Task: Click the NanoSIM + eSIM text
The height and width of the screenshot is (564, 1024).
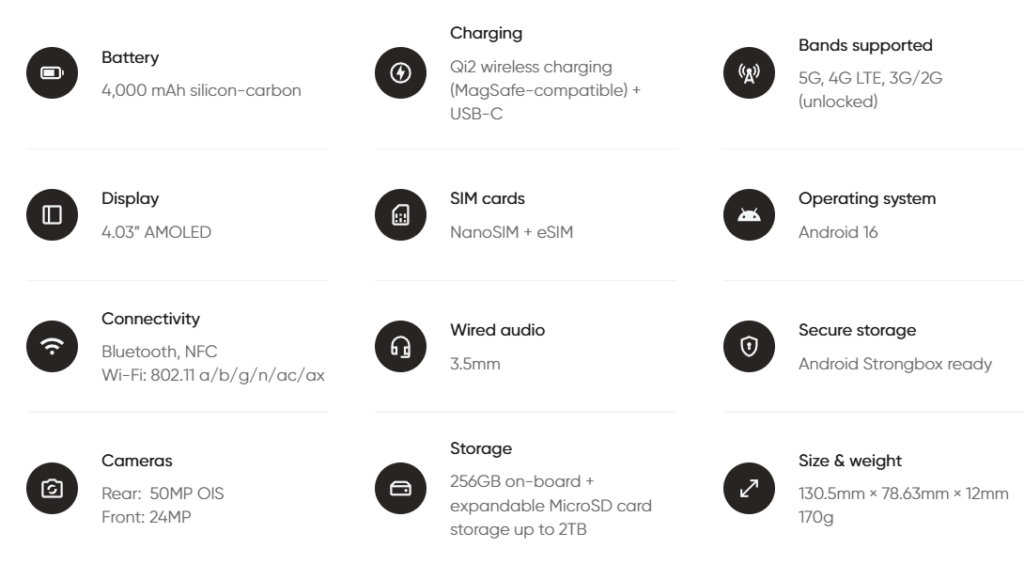Action: point(511,232)
